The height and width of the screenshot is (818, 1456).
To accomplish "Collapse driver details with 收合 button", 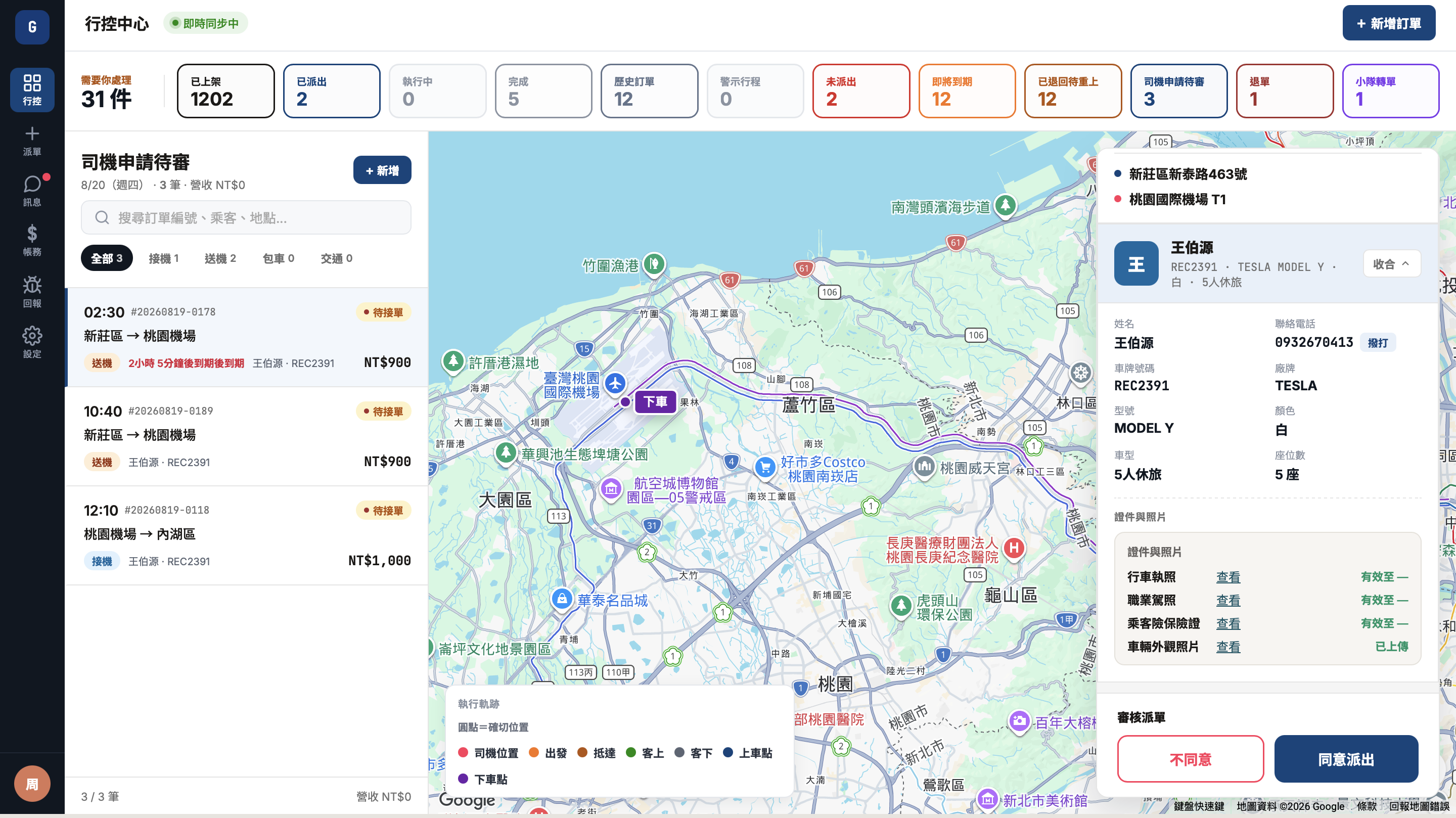I will [1391, 264].
